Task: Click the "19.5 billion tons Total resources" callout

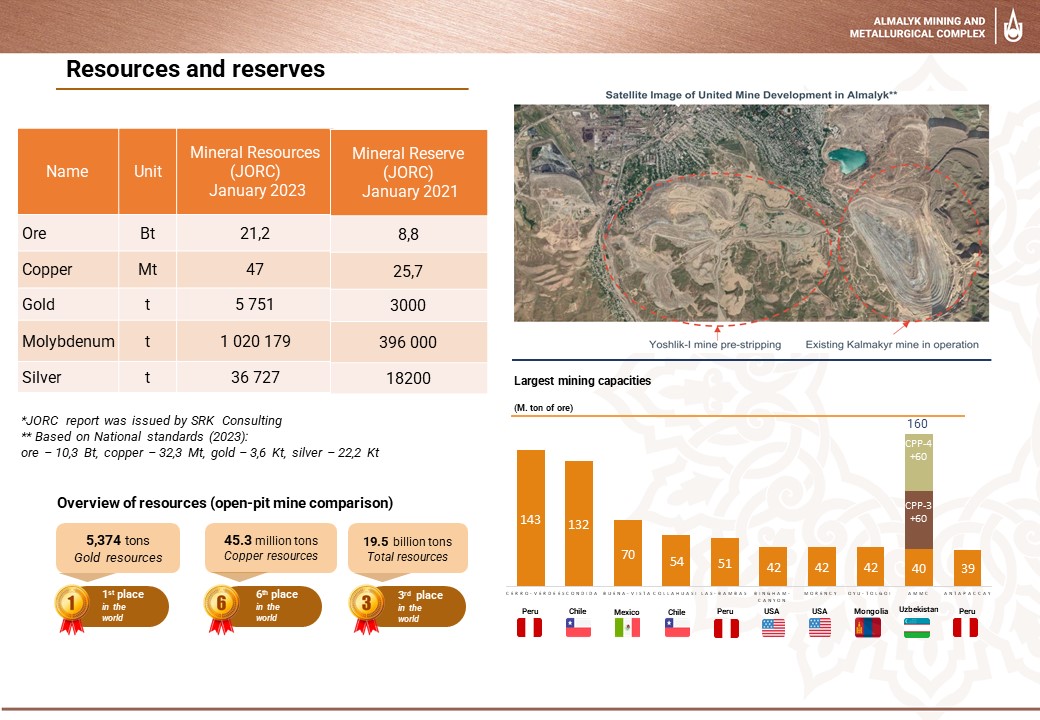Action: 407,549
